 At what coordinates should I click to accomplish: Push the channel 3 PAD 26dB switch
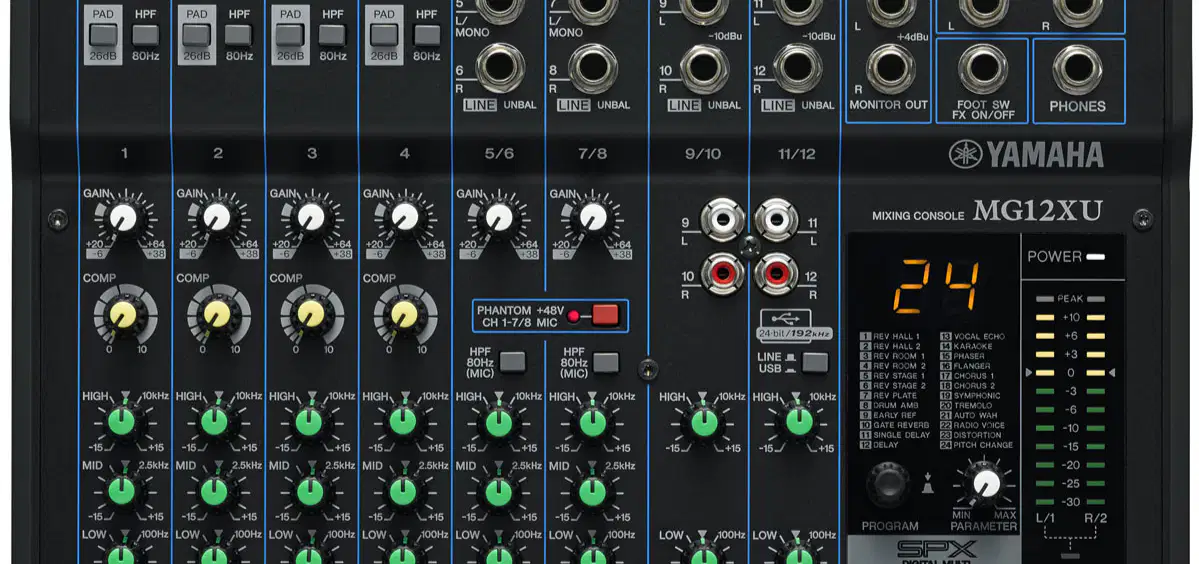[x=290, y=35]
